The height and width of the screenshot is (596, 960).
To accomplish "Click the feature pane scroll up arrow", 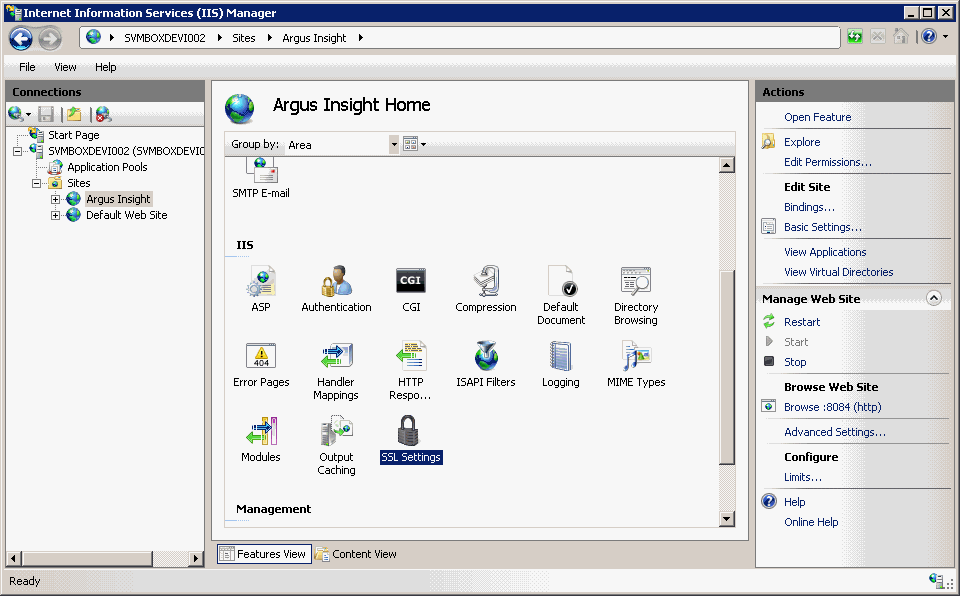I will pos(727,165).
